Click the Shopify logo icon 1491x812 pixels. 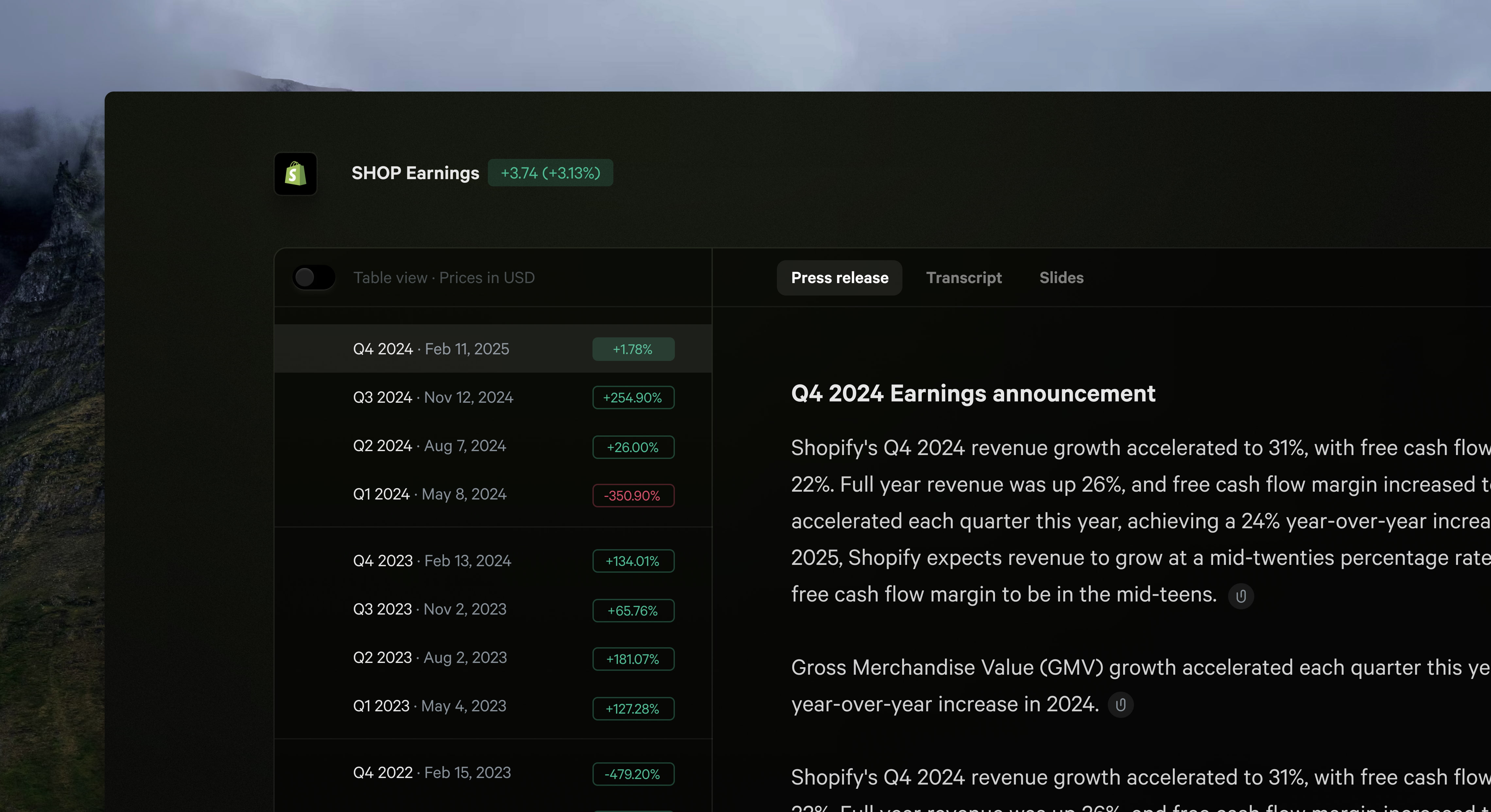[295, 173]
